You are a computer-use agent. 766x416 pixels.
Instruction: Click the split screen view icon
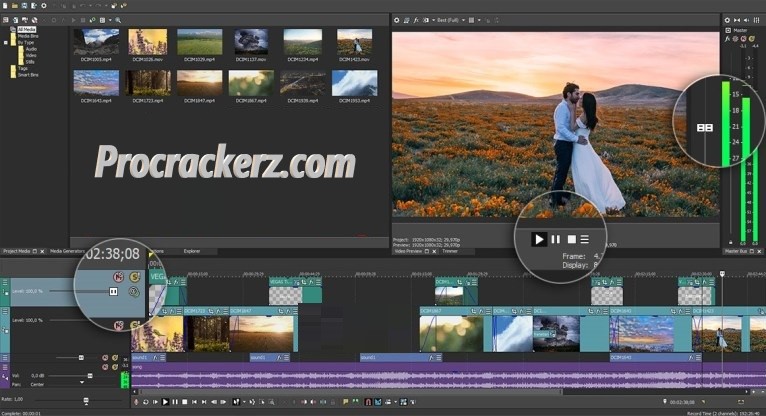pyautogui.click(x=426, y=20)
